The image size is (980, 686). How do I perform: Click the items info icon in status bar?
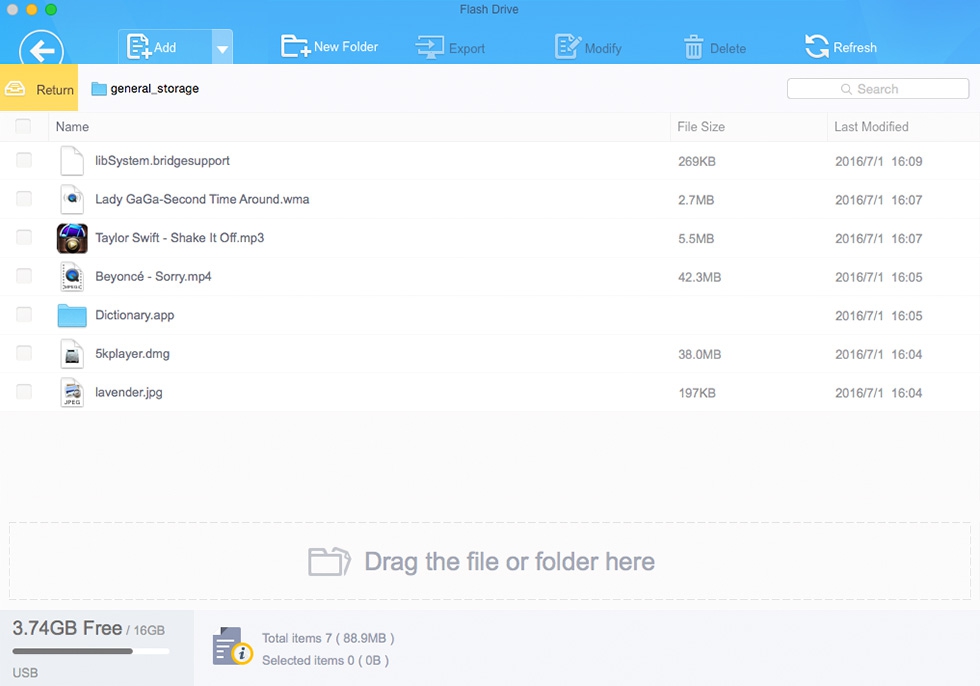coord(232,647)
